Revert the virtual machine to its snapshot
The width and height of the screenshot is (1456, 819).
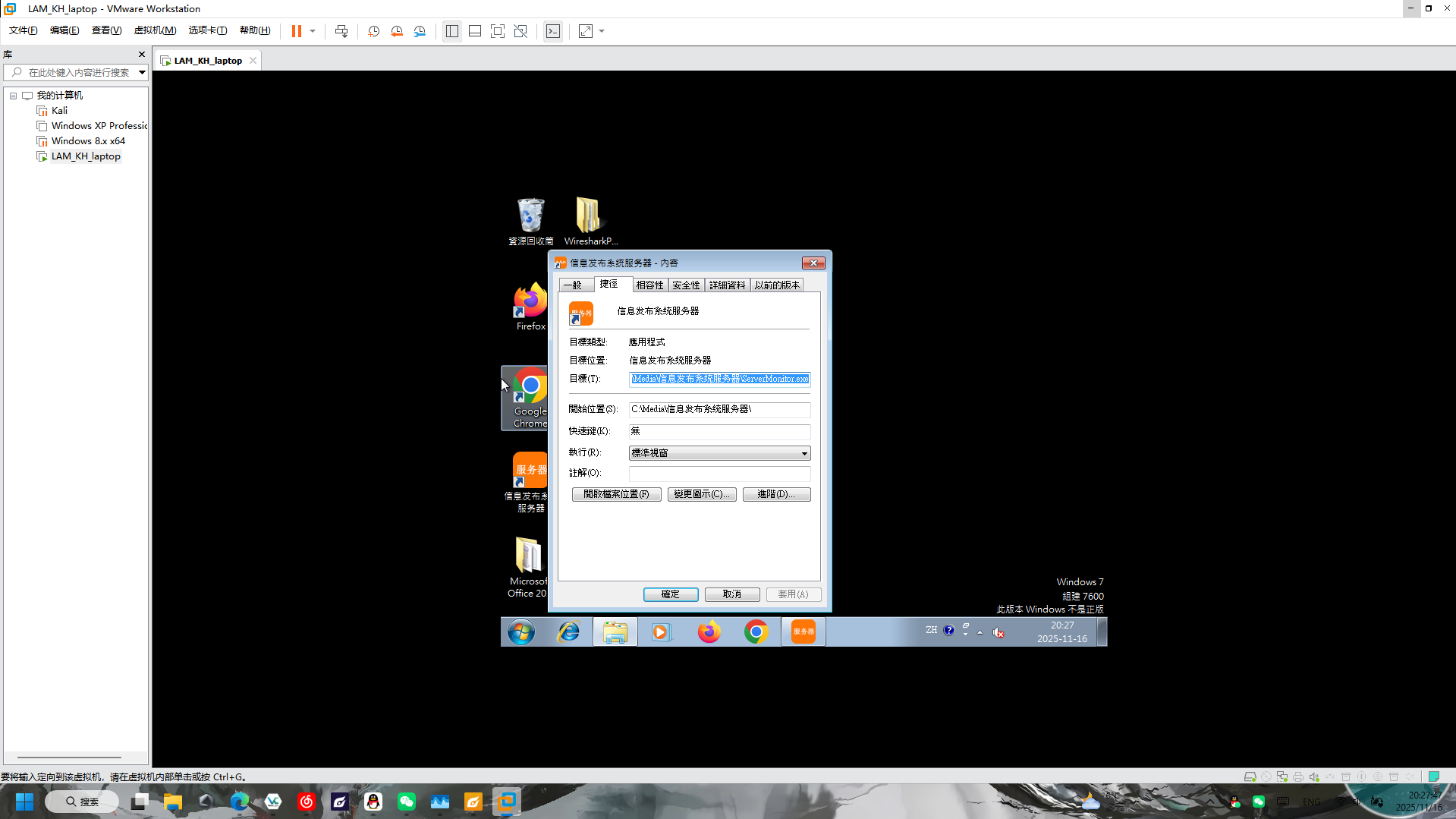point(396,31)
